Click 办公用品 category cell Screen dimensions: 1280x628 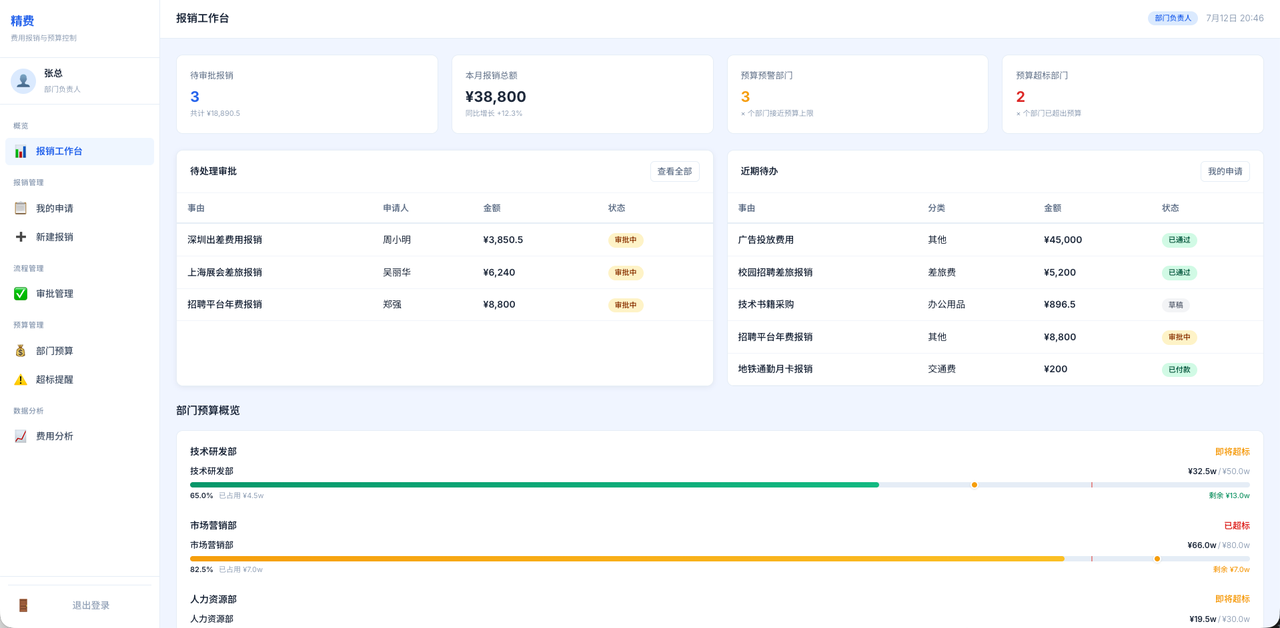point(947,304)
